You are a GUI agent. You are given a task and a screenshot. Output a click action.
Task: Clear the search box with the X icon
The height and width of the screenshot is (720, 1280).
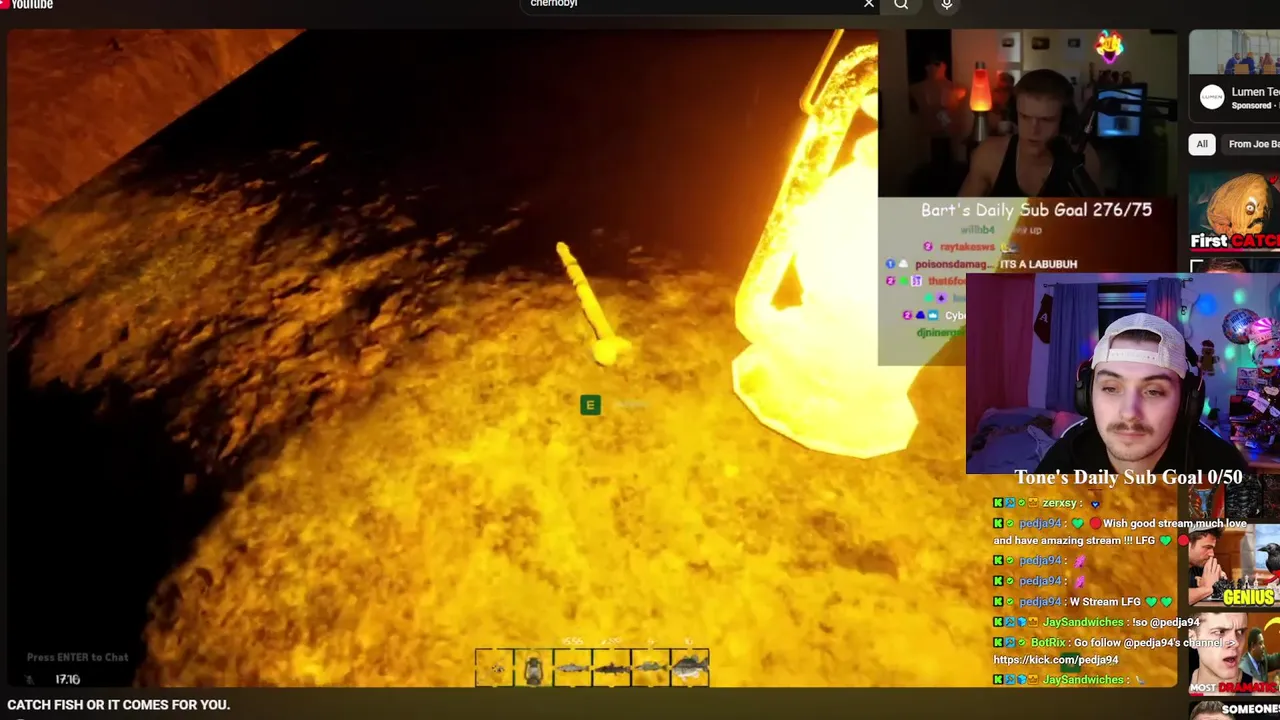[869, 4]
